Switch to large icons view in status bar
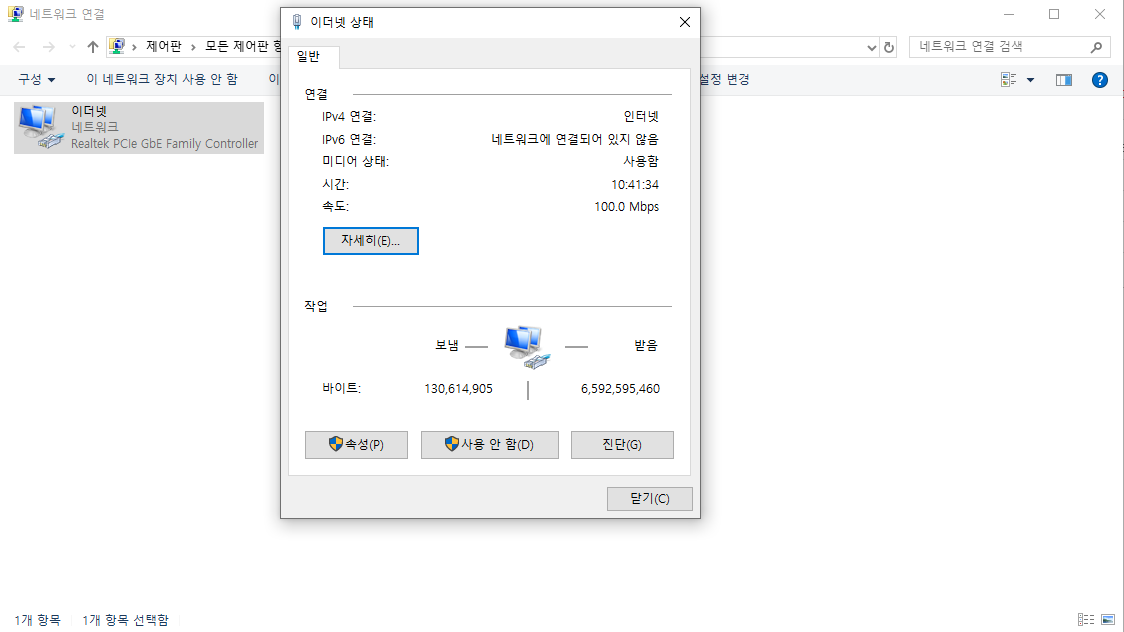 [x=1108, y=620]
